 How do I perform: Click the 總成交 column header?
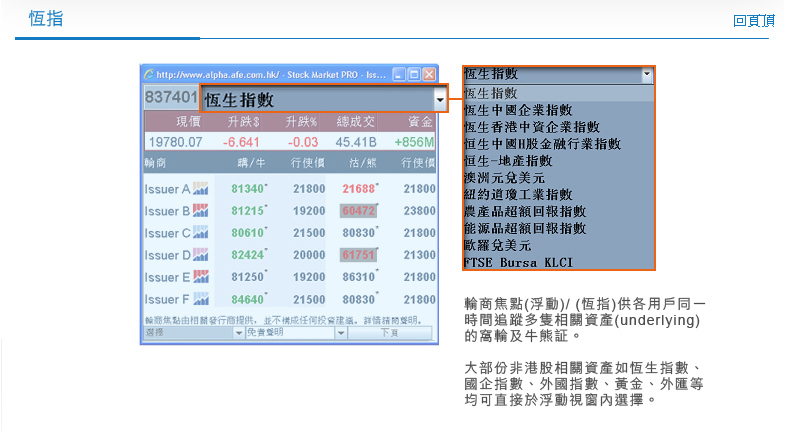pos(356,122)
